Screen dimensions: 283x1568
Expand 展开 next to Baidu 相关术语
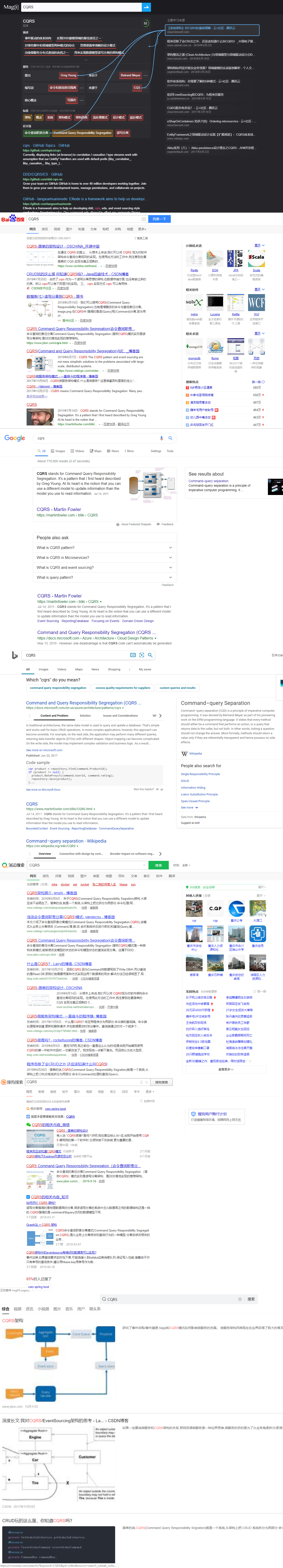[259, 334]
